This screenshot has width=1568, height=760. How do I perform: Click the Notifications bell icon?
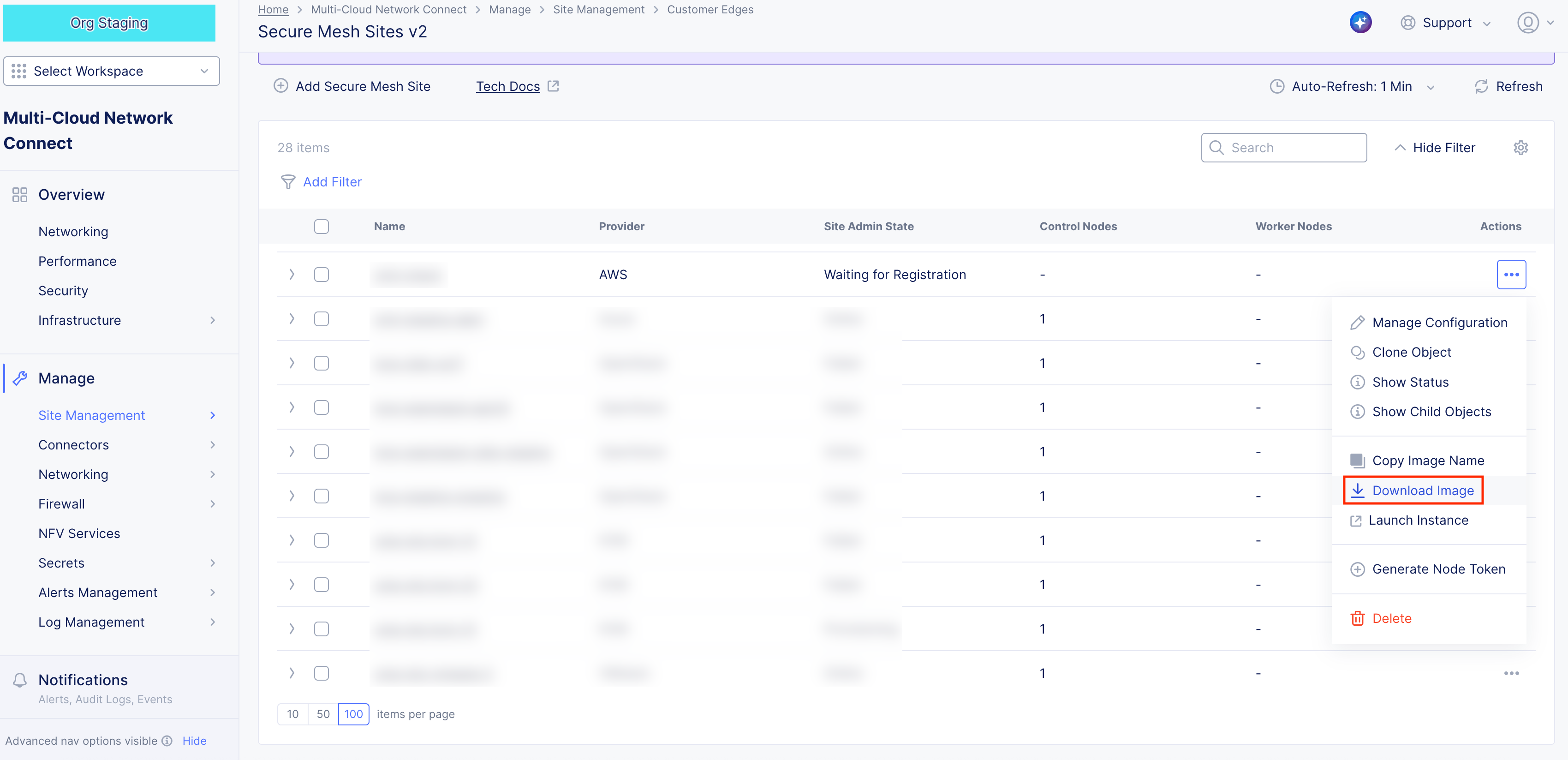pyautogui.click(x=19, y=680)
